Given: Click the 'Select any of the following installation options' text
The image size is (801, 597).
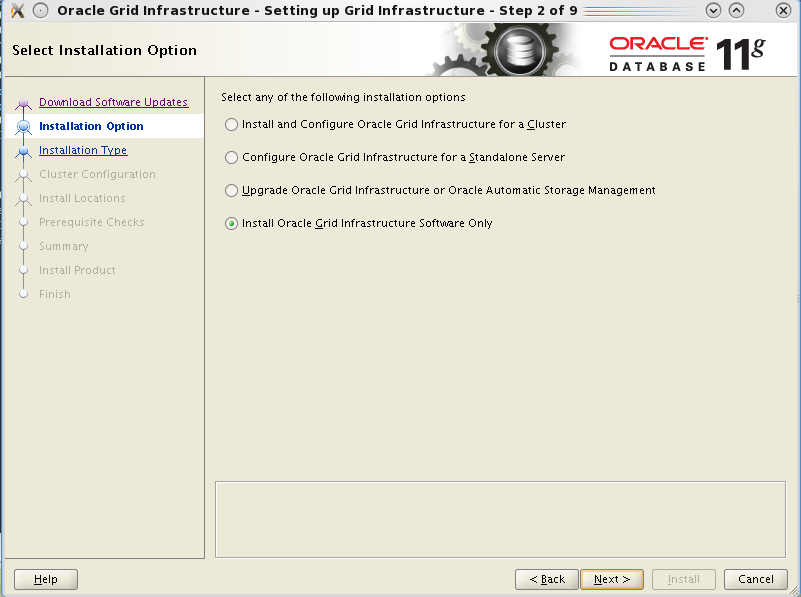Looking at the screenshot, I should pyautogui.click(x=343, y=97).
